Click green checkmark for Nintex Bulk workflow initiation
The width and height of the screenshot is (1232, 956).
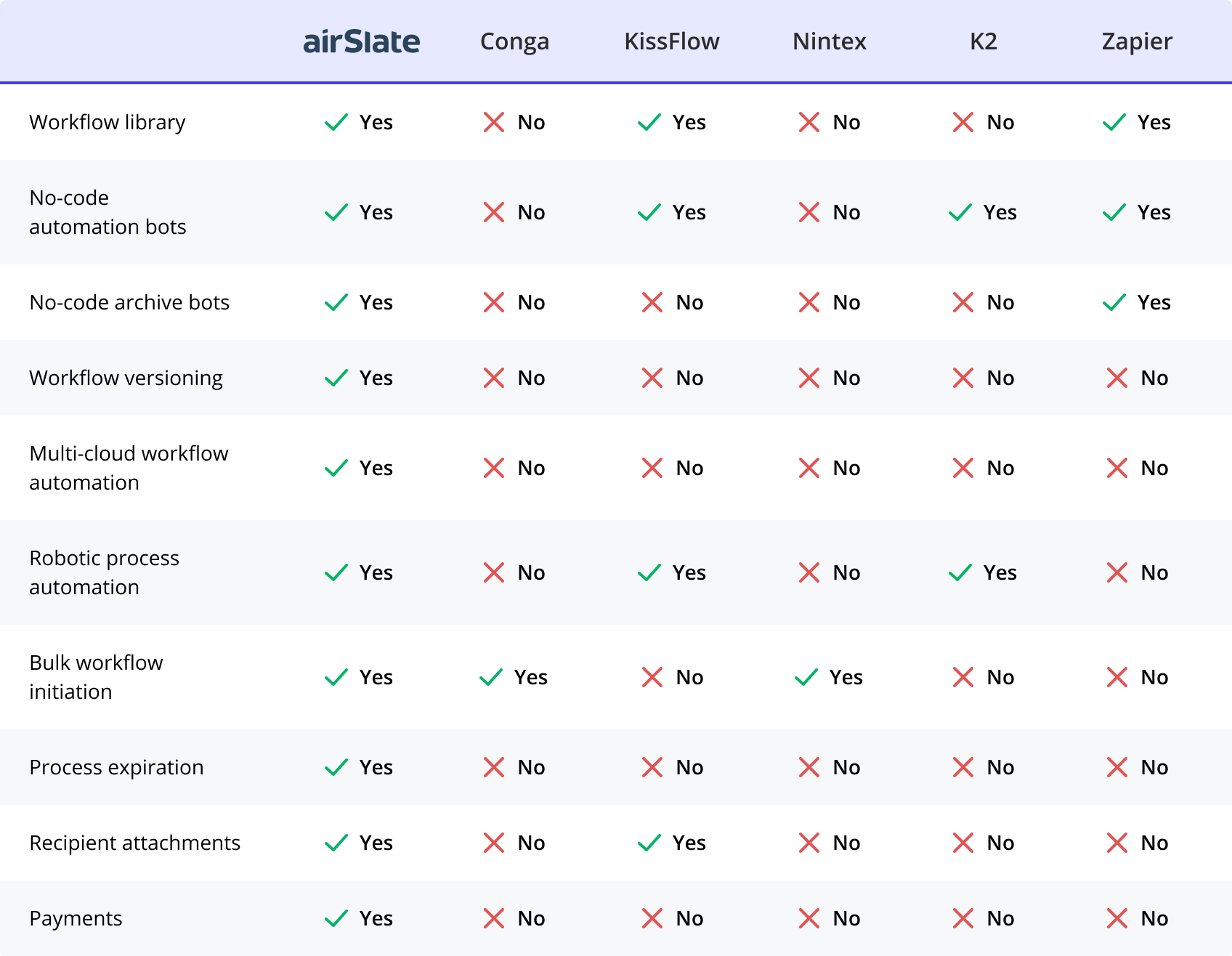click(x=806, y=677)
